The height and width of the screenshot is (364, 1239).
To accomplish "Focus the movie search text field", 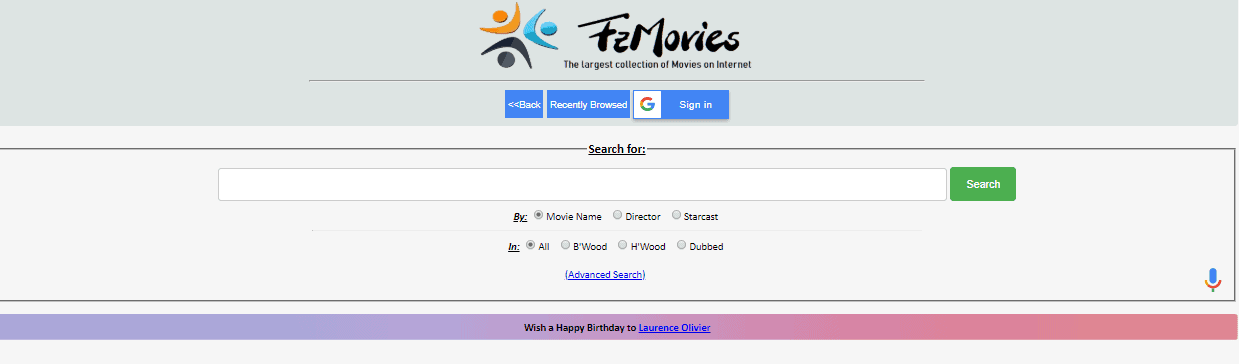I will click(582, 184).
